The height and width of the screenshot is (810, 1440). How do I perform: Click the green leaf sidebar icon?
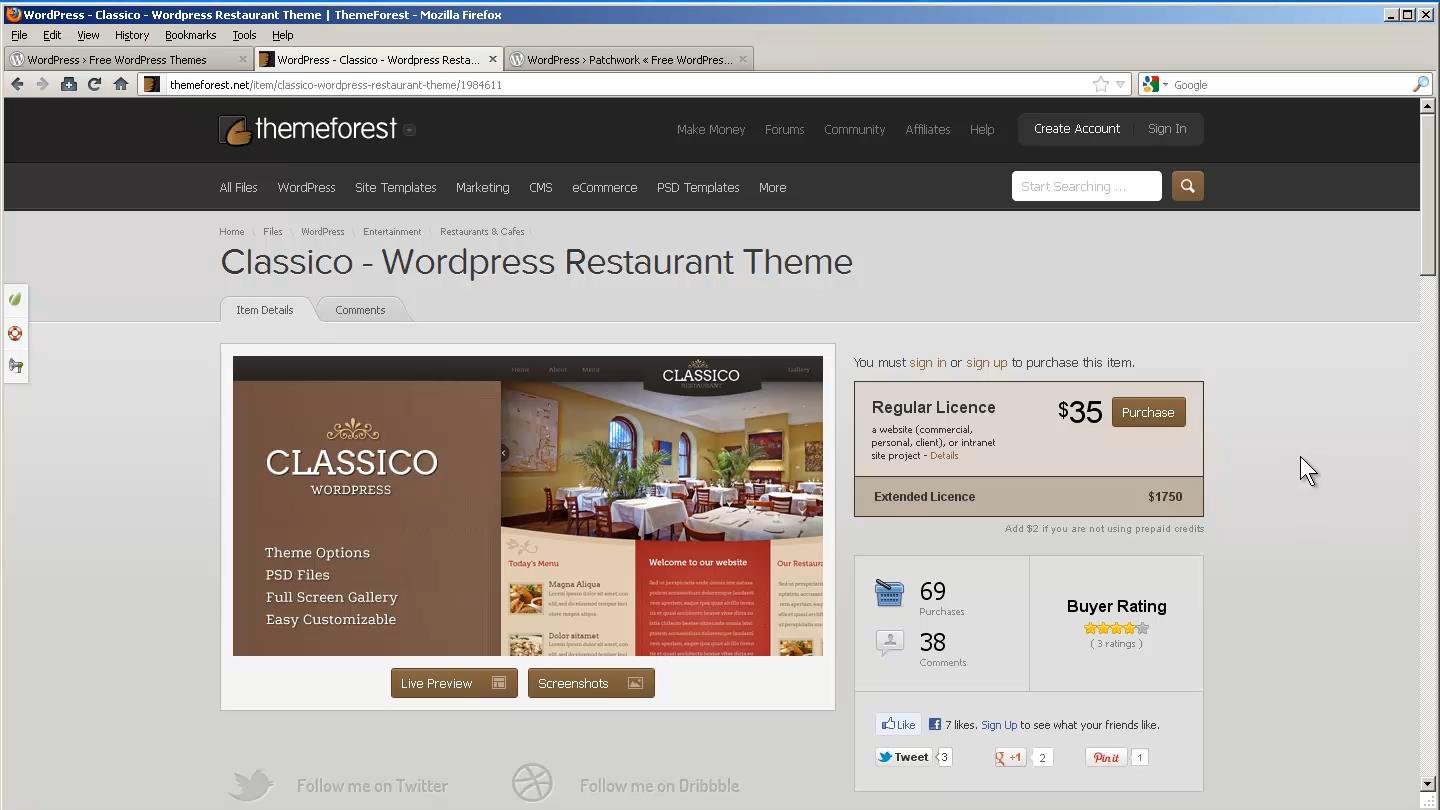(x=15, y=299)
